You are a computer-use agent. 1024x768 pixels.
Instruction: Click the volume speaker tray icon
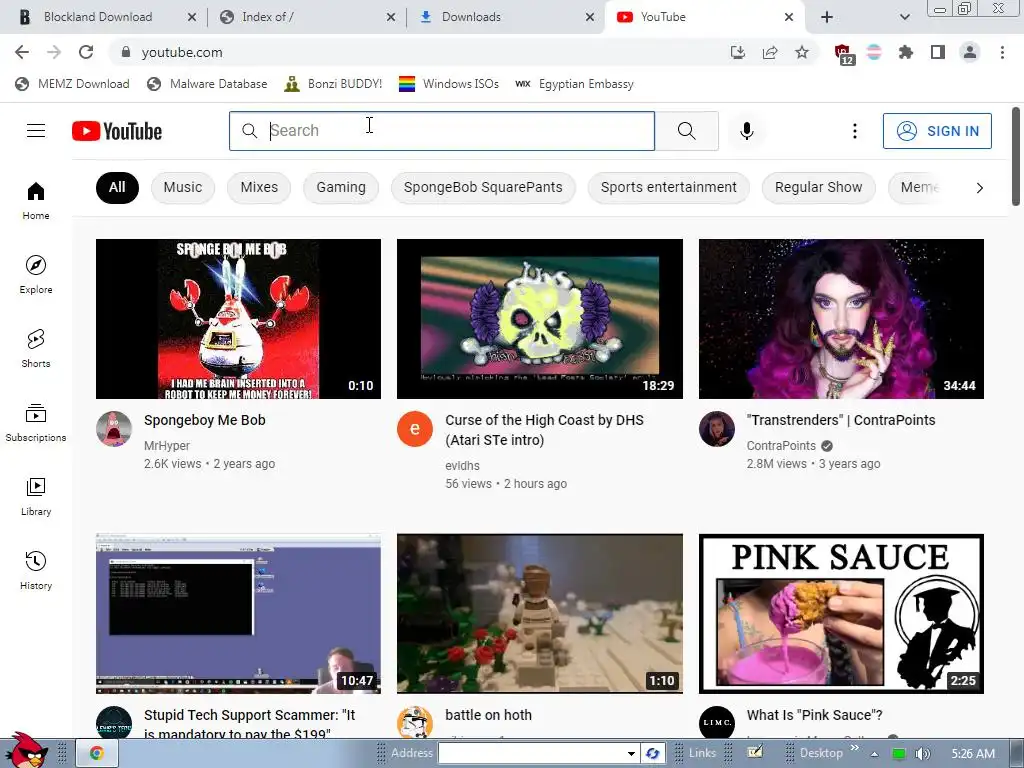tap(922, 754)
